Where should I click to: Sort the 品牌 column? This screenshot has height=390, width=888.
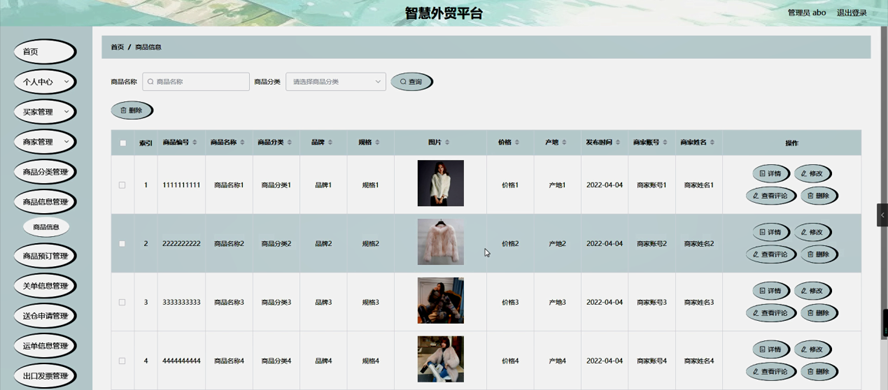(x=330, y=143)
